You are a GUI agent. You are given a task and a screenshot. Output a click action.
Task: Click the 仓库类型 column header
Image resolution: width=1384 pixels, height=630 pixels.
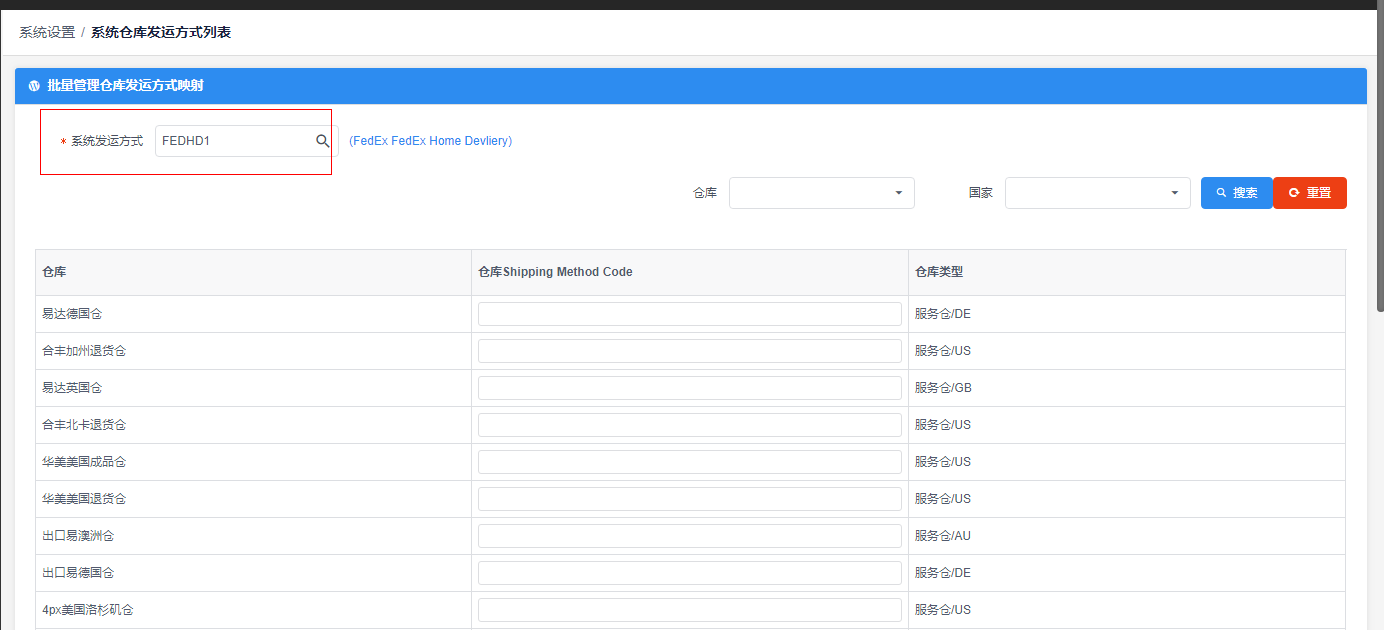pos(1127,272)
